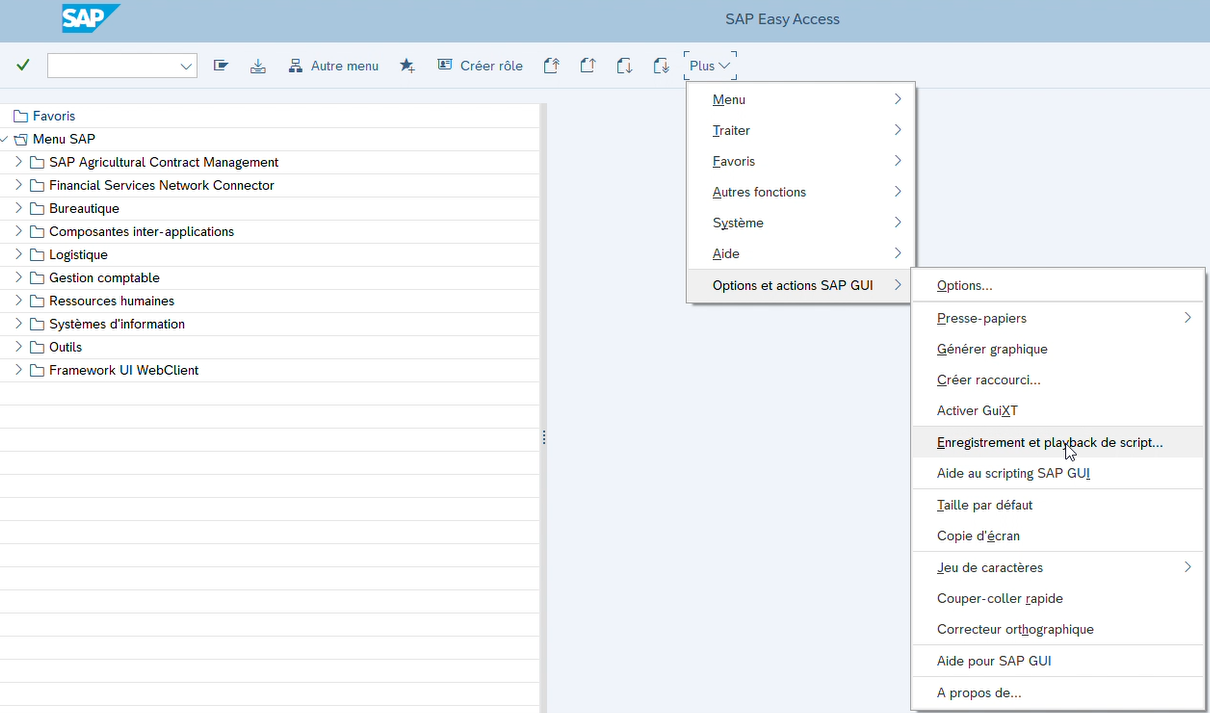Image resolution: width=1210 pixels, height=713 pixels.
Task: Expand the Logistique folder
Action: 18,254
